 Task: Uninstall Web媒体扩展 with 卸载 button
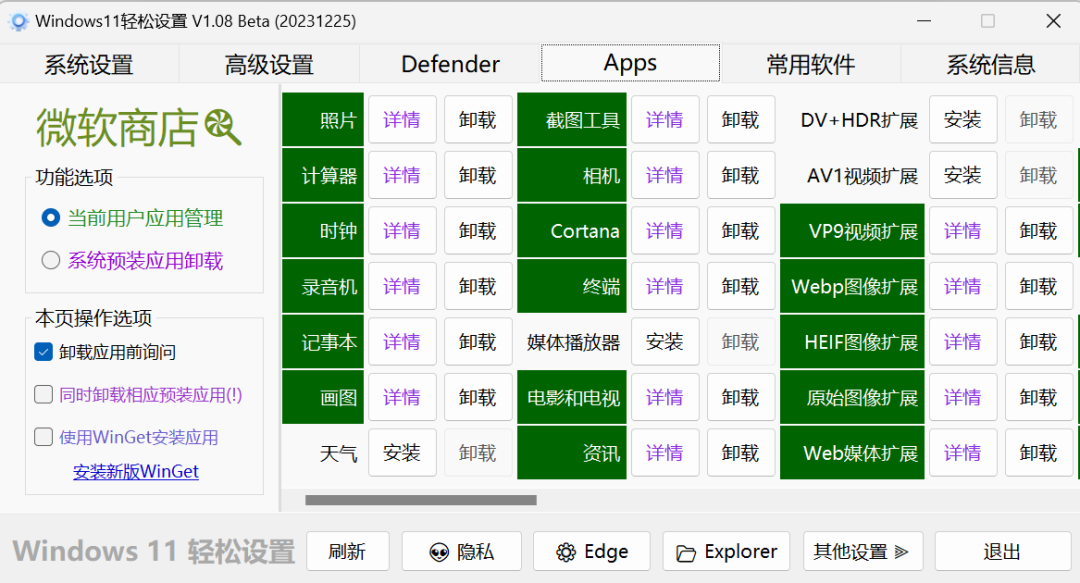[x=1039, y=452]
